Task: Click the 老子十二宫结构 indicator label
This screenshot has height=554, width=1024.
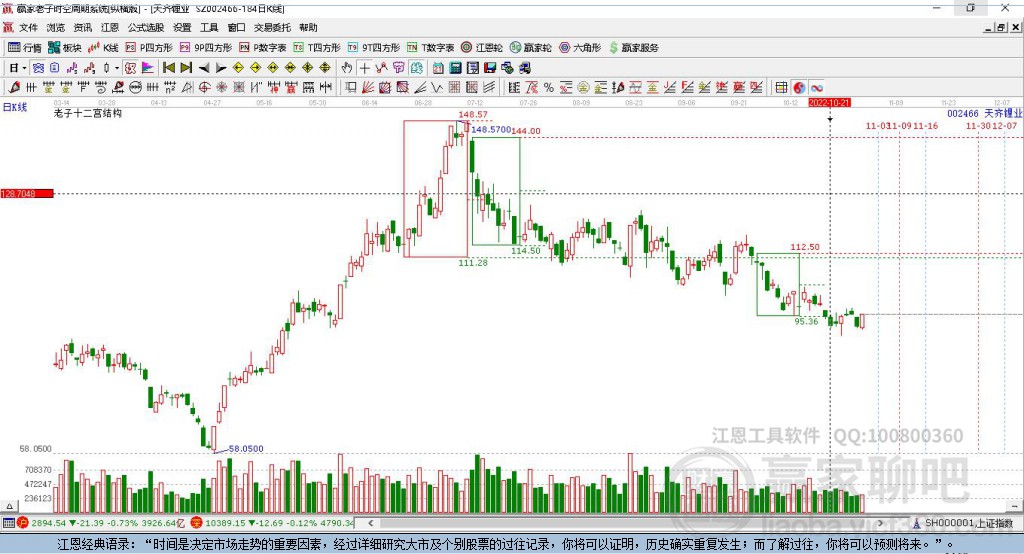Action: [x=88, y=114]
